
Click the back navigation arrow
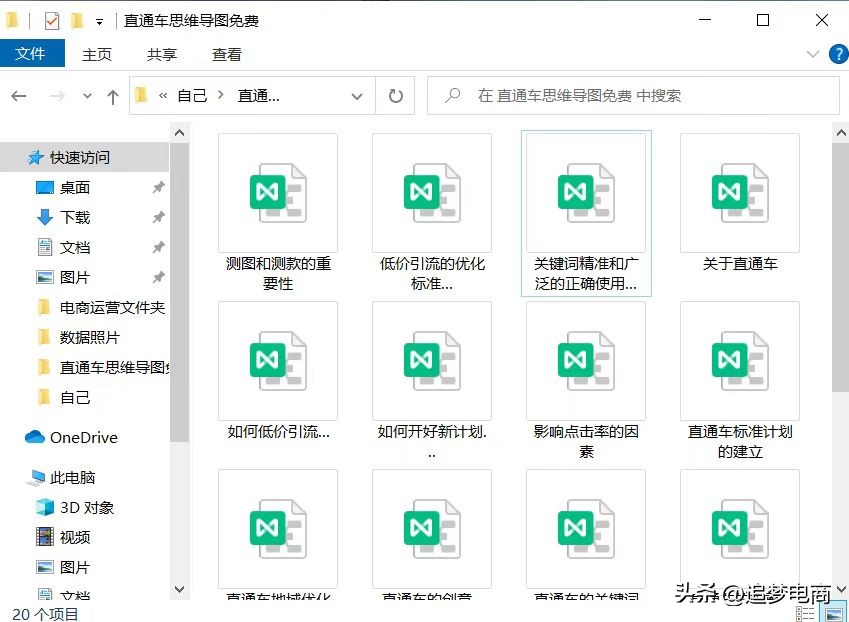18,95
